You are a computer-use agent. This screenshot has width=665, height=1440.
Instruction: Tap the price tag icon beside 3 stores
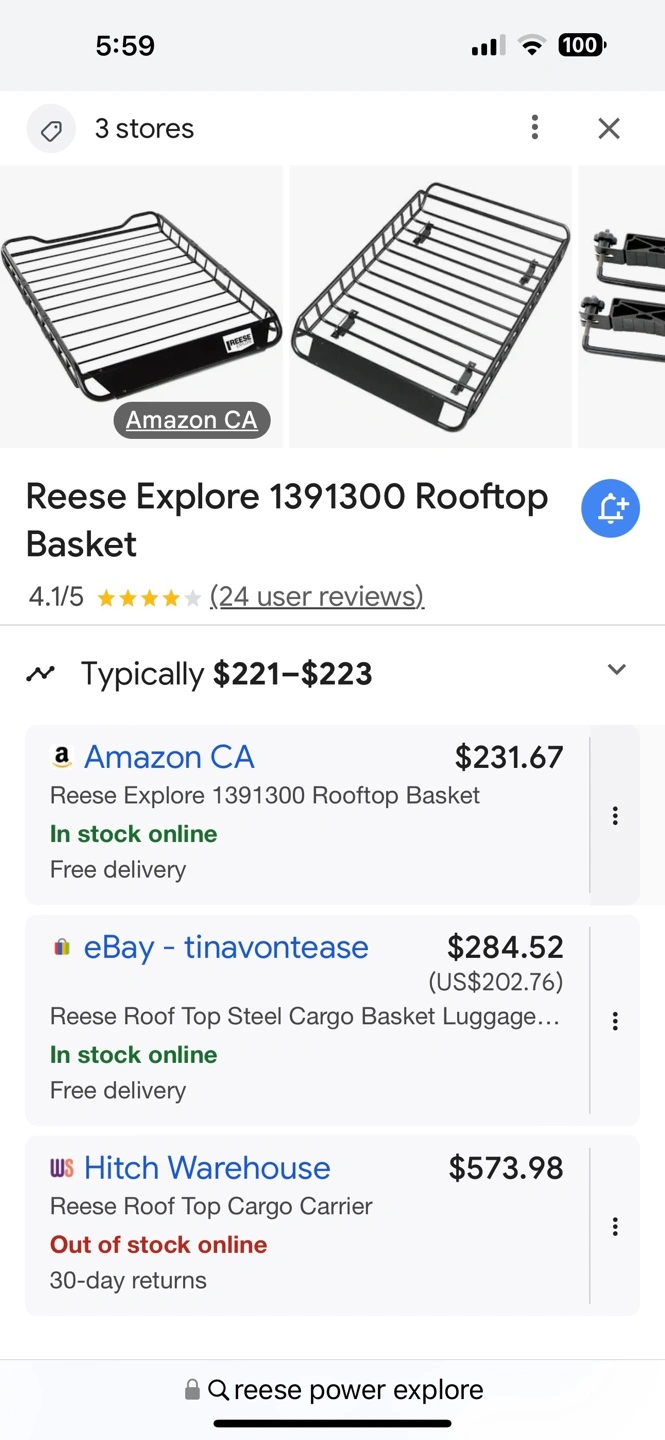tap(51, 129)
